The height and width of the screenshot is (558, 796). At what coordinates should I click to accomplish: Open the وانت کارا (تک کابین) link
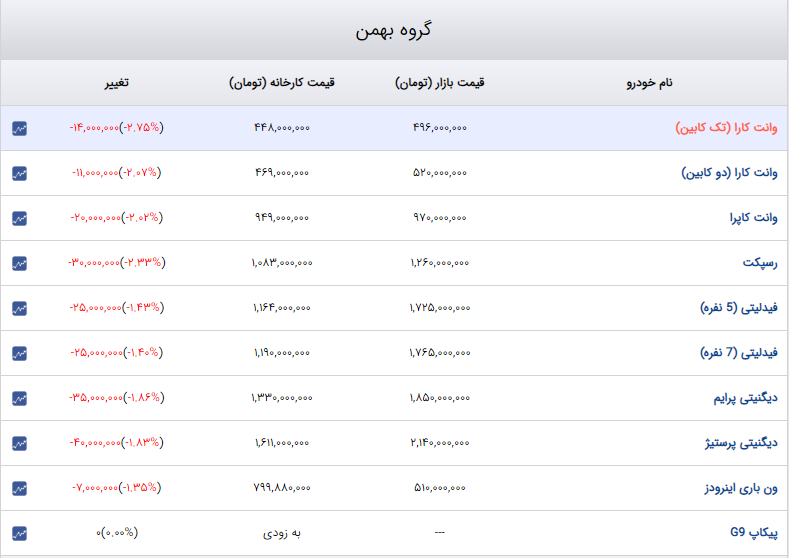pyautogui.click(x=726, y=127)
